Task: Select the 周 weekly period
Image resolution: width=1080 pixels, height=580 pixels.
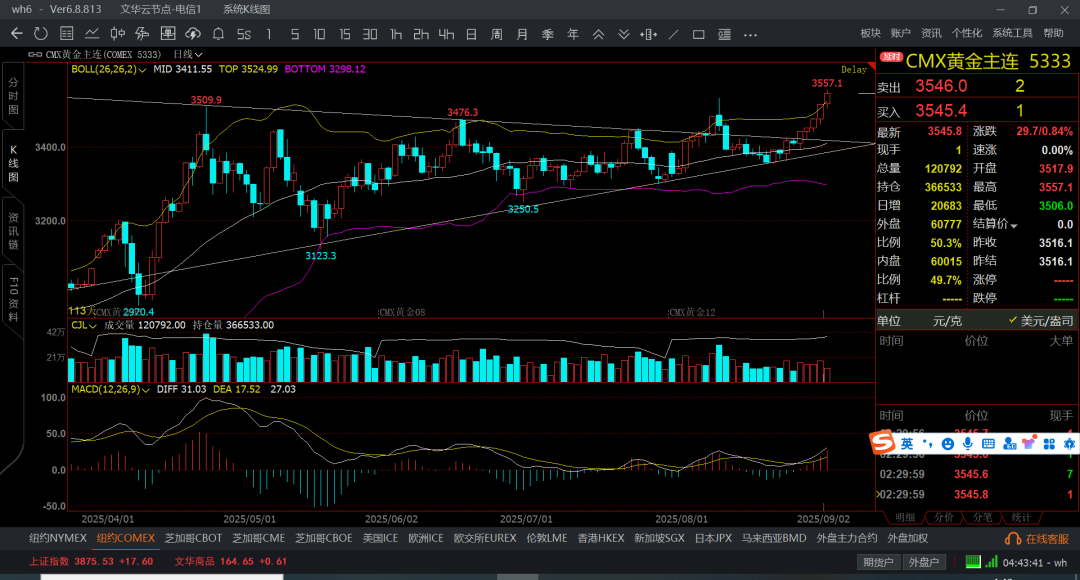Action: tap(497, 34)
